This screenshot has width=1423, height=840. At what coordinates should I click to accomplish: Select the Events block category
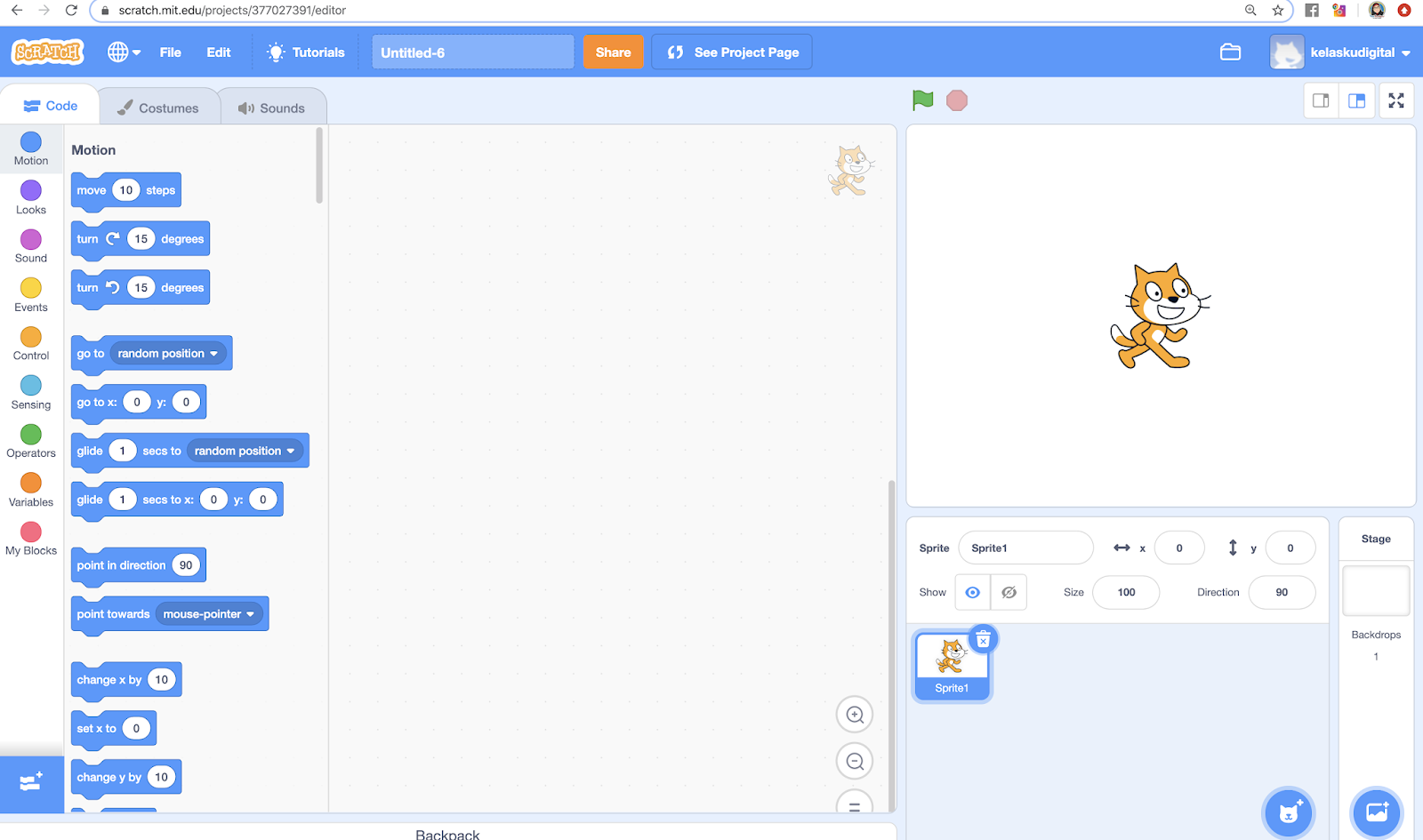pos(31,295)
